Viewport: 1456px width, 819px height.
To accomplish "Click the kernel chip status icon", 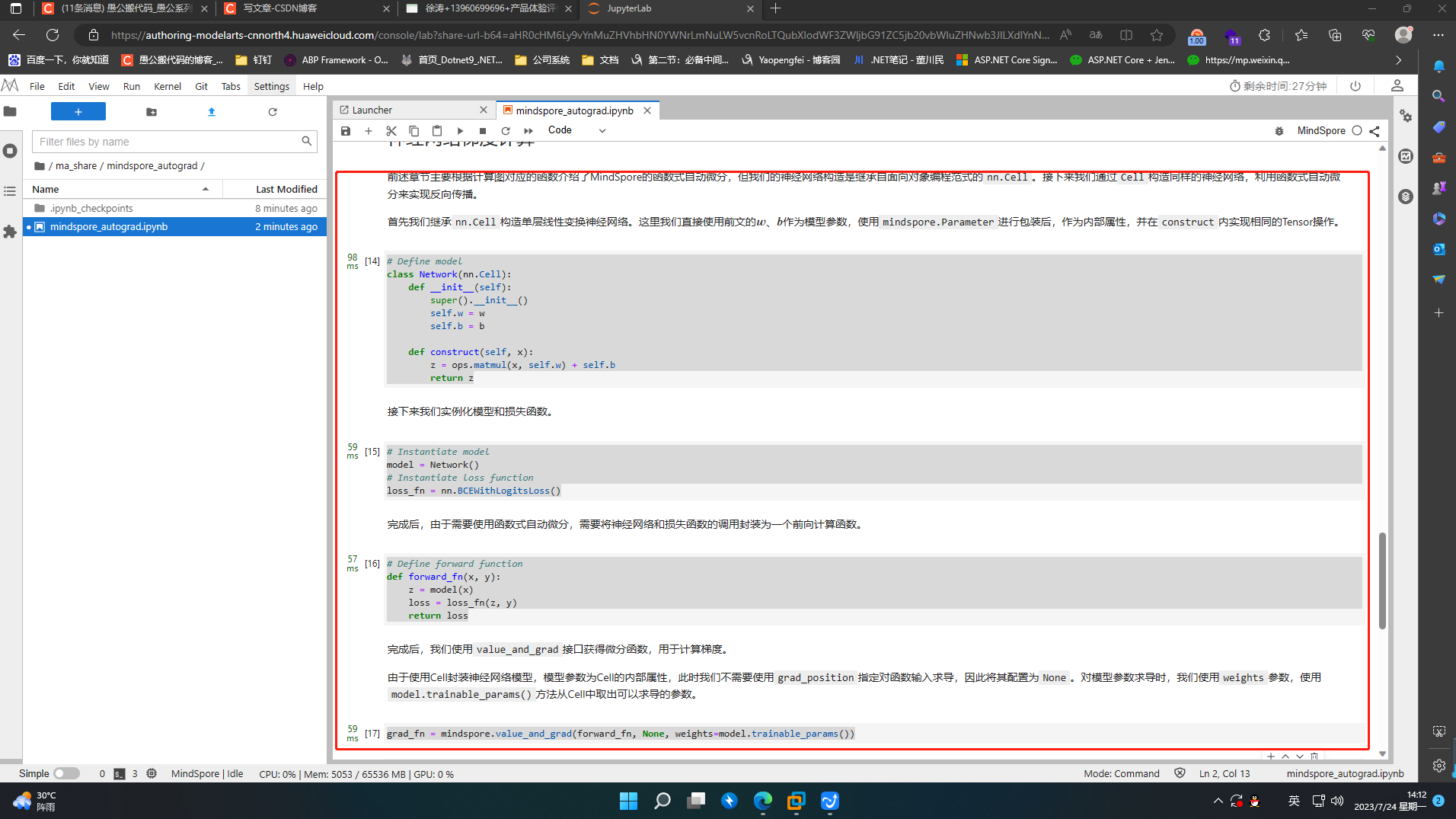I will [x=152, y=773].
